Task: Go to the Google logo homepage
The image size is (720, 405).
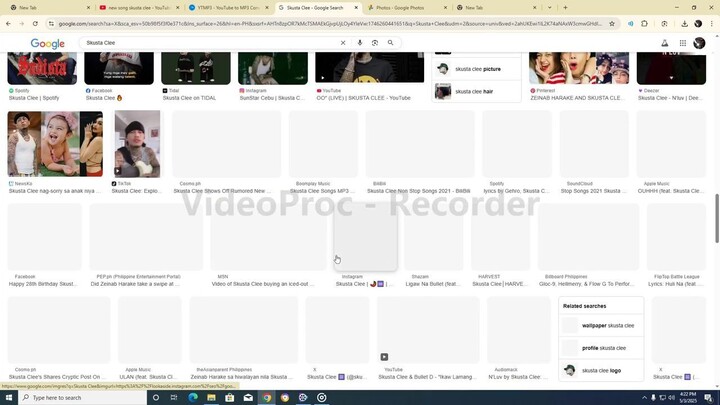Action: [x=48, y=44]
